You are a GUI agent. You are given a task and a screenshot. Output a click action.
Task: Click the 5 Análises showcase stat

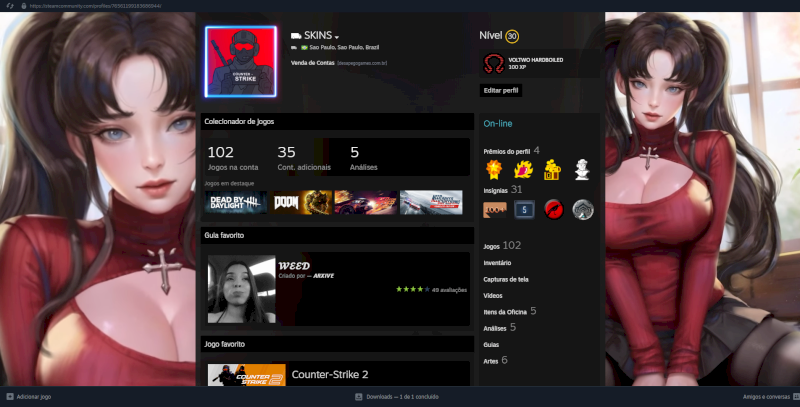click(x=363, y=158)
